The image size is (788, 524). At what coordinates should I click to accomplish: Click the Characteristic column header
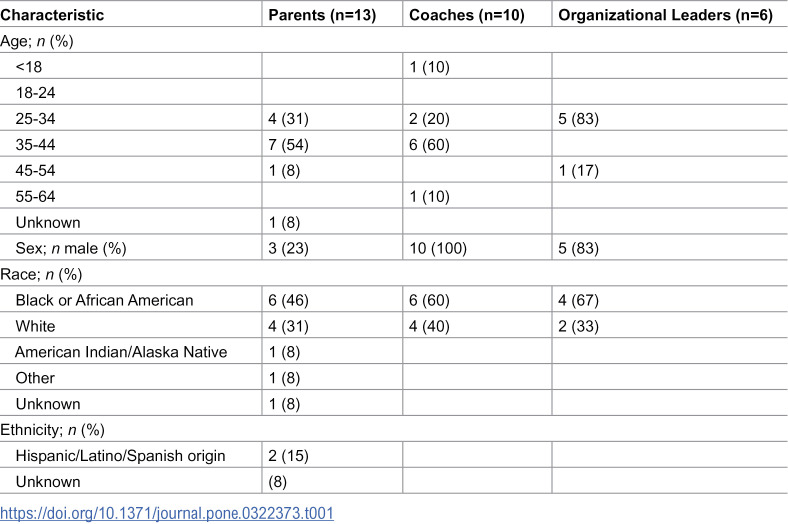point(52,15)
